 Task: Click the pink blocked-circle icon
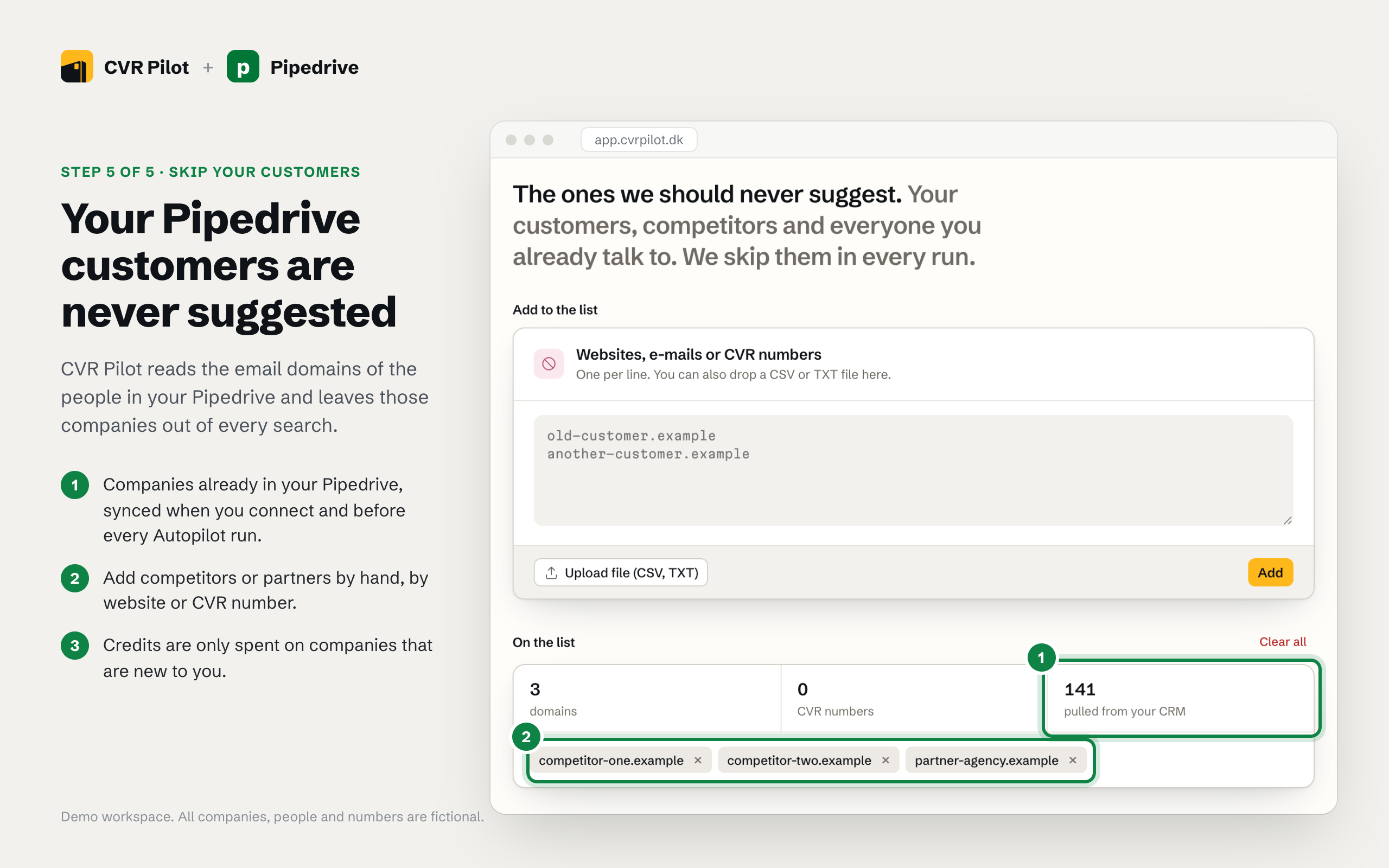pos(549,363)
